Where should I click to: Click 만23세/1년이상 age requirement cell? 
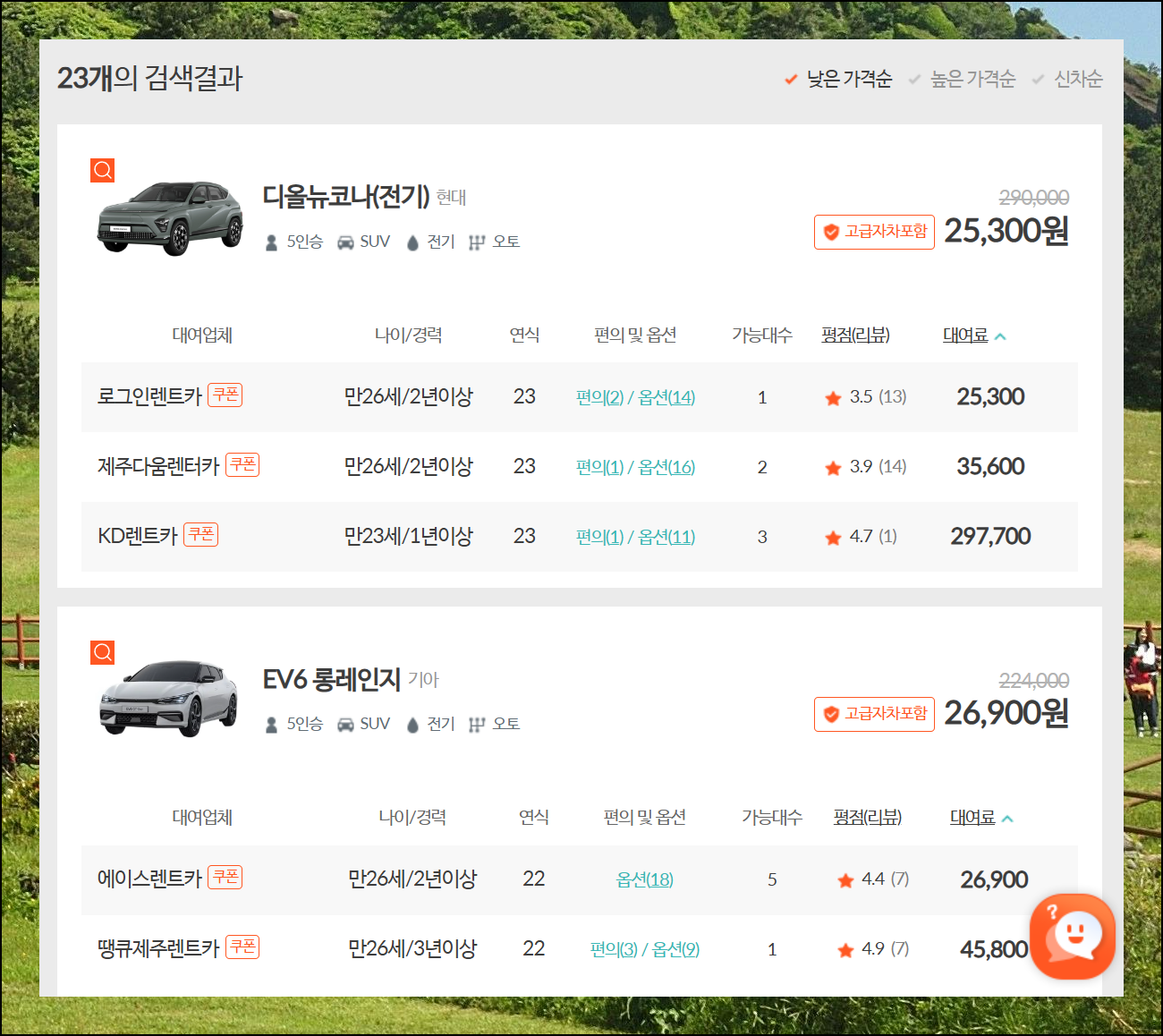(x=409, y=536)
